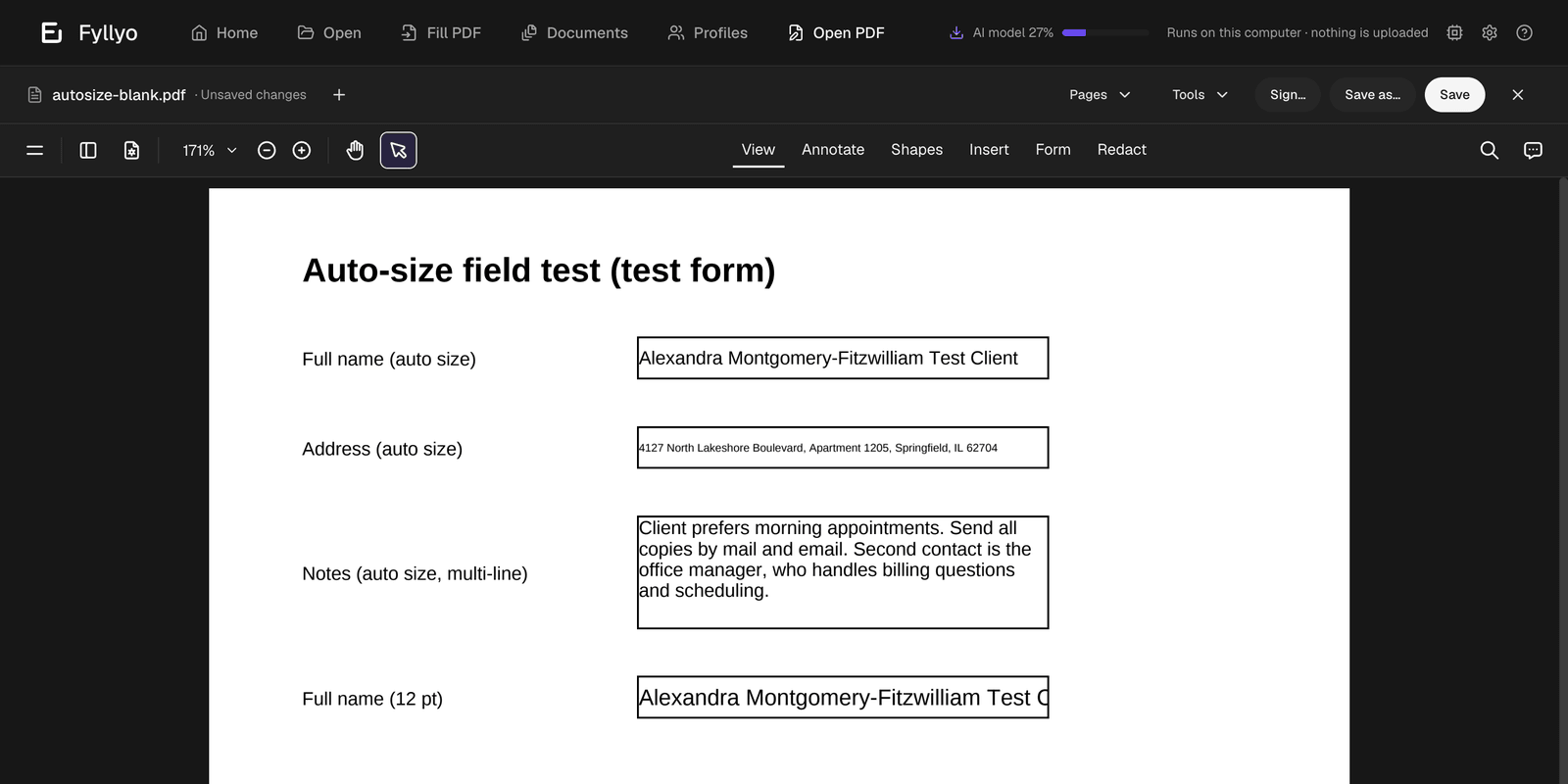Viewport: 1568px width, 784px height.
Task: Open search with the magnifier icon
Action: tap(1490, 150)
